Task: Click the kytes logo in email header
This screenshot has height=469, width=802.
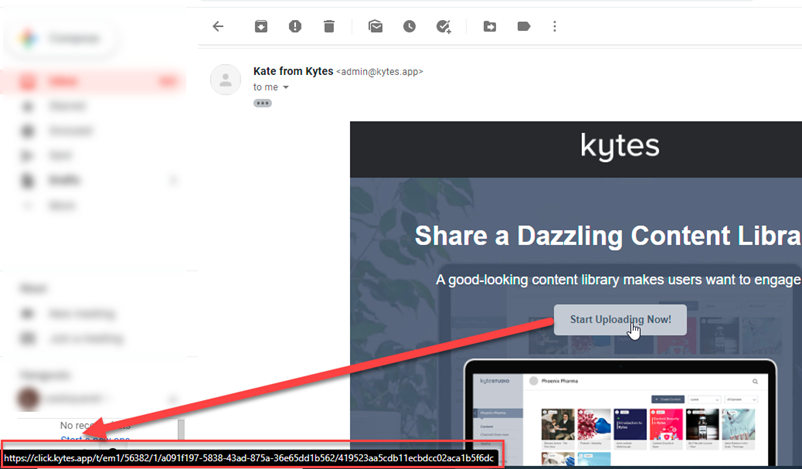Action: coord(620,146)
